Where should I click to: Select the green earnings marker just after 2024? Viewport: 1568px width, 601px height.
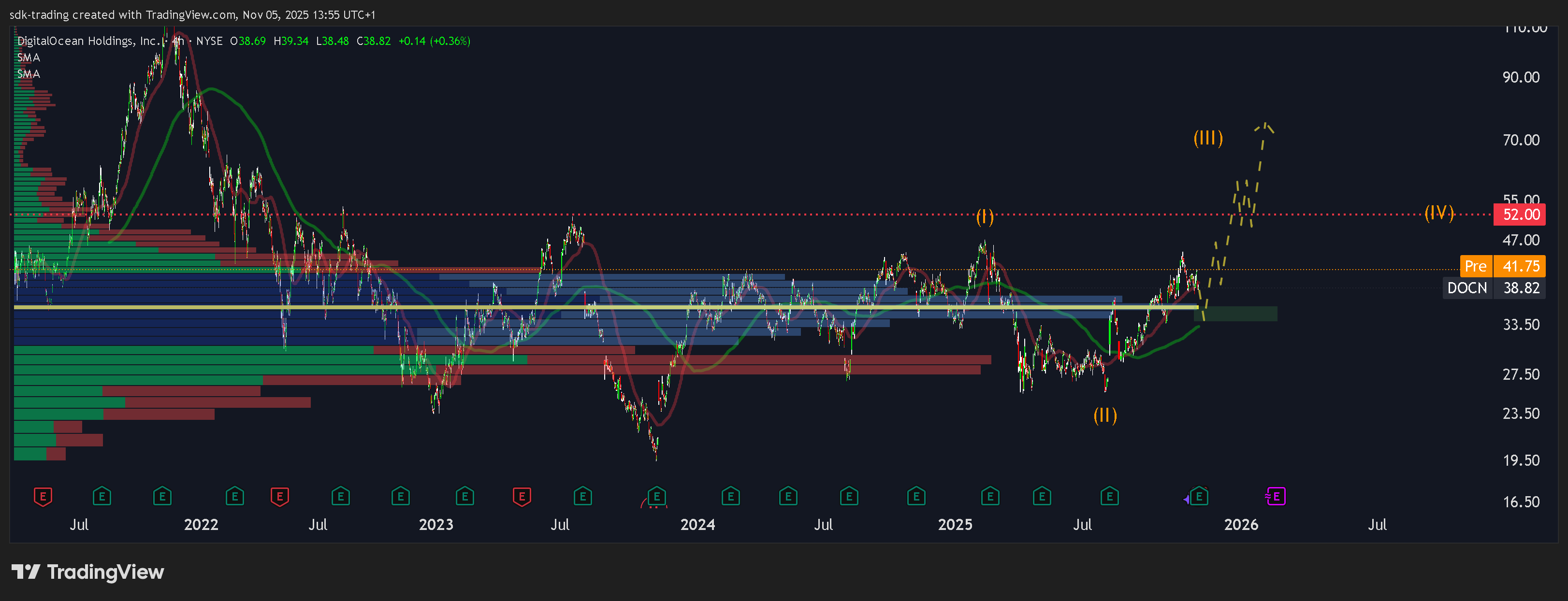[730, 497]
